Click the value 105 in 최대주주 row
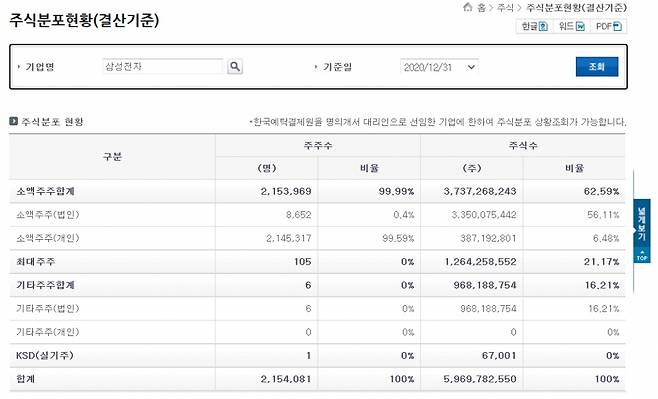The height and width of the screenshot is (399, 658). pos(303,262)
